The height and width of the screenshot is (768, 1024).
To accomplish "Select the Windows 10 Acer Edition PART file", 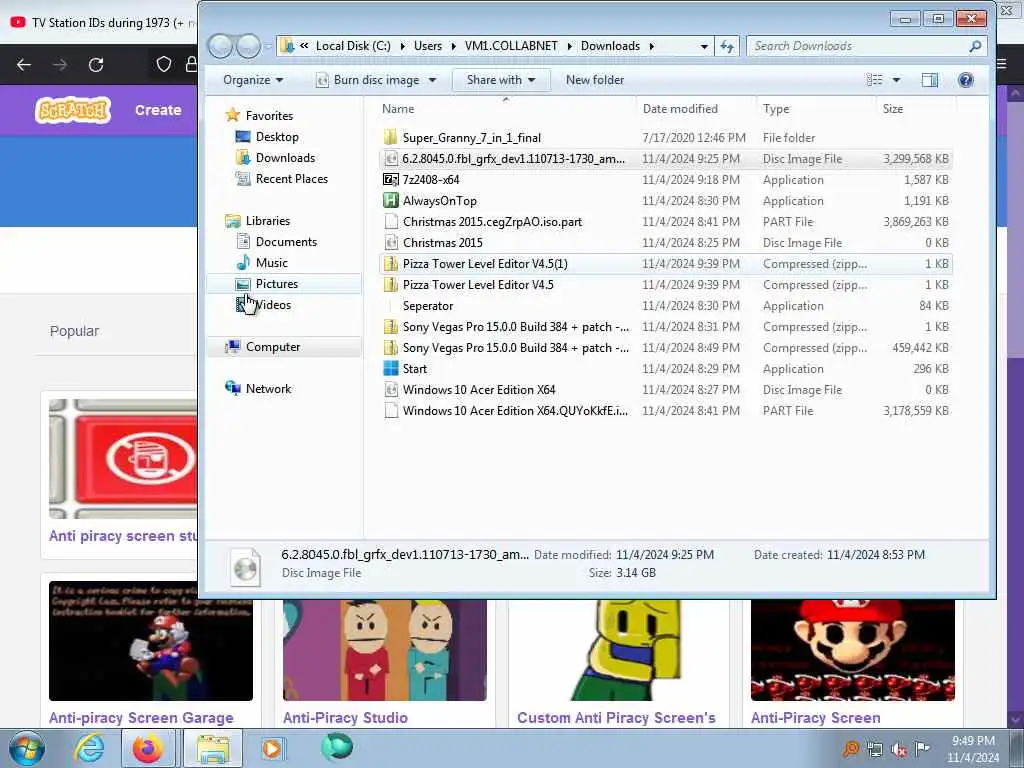I will tap(665, 411).
